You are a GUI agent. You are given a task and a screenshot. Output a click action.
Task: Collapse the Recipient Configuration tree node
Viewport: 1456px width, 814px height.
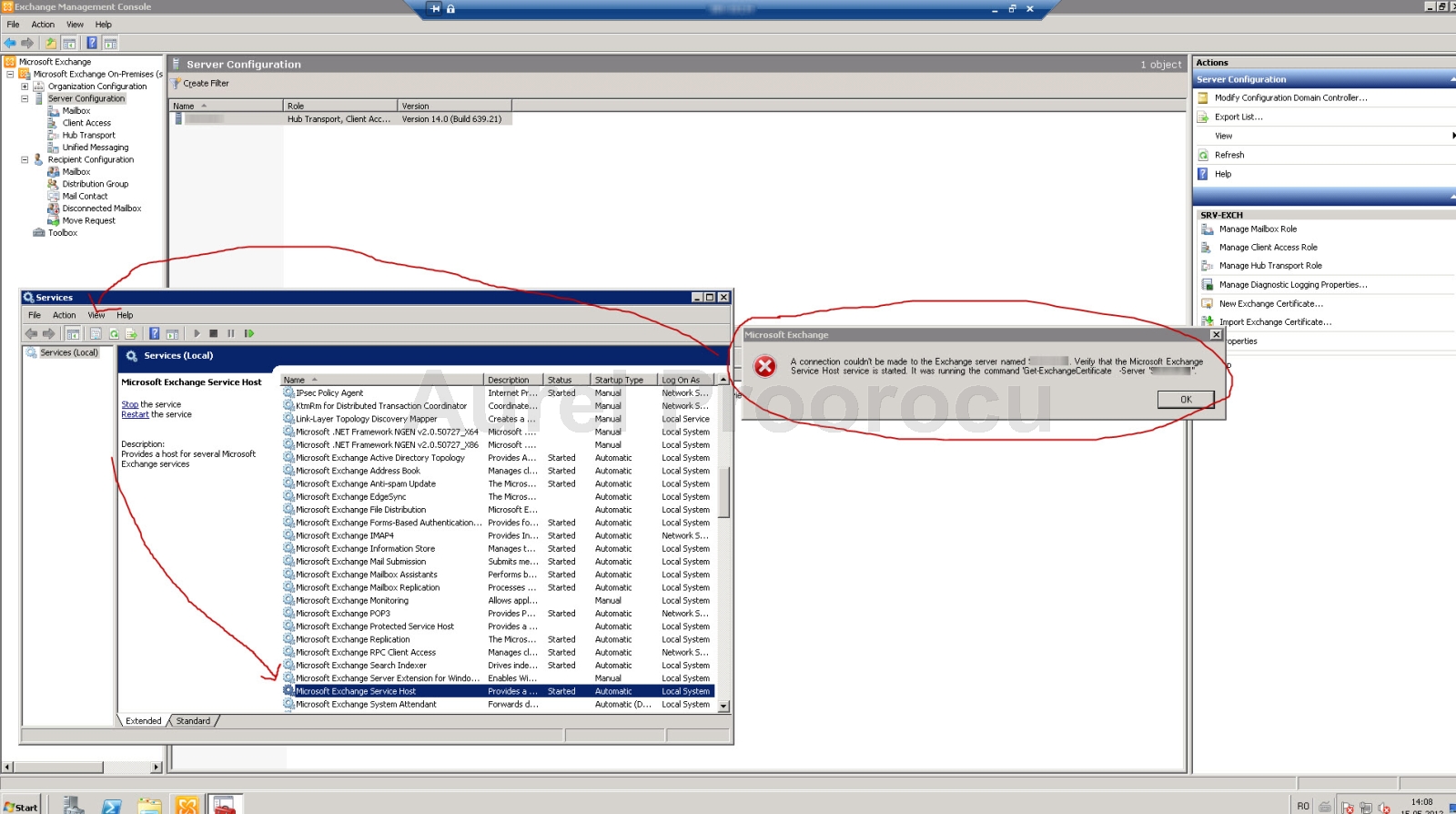coord(25,159)
